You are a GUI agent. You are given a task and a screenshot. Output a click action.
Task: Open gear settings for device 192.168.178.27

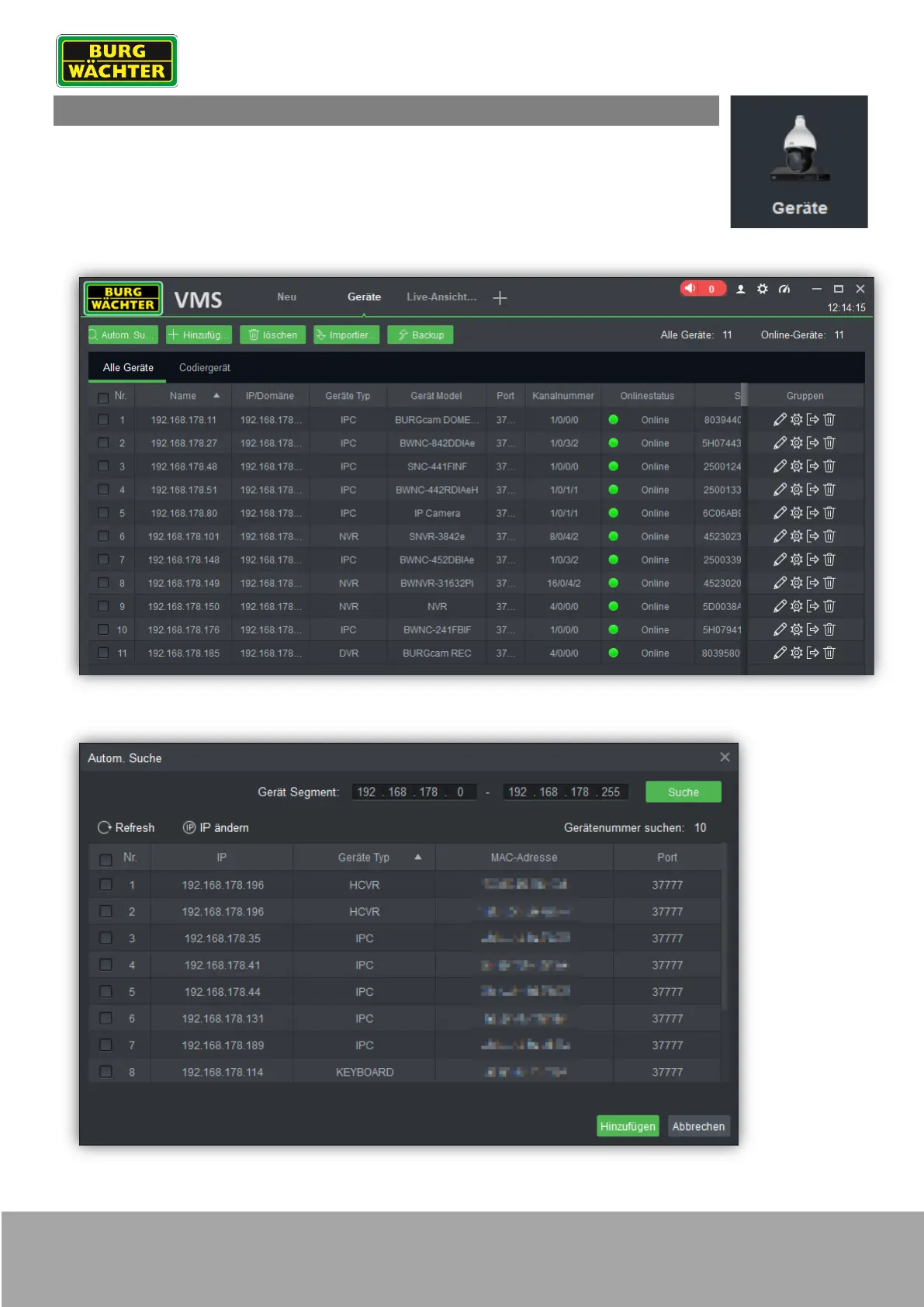797,443
